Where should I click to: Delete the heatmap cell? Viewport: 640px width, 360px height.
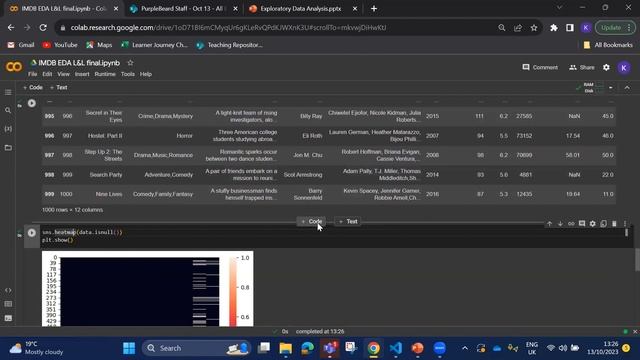click(x=614, y=224)
